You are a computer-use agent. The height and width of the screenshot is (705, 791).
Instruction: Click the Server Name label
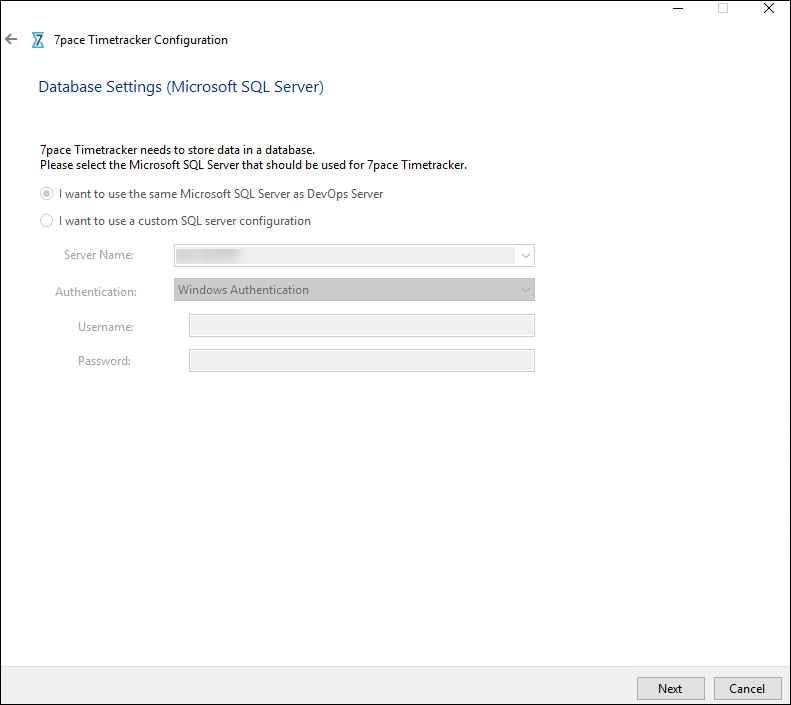coord(99,255)
